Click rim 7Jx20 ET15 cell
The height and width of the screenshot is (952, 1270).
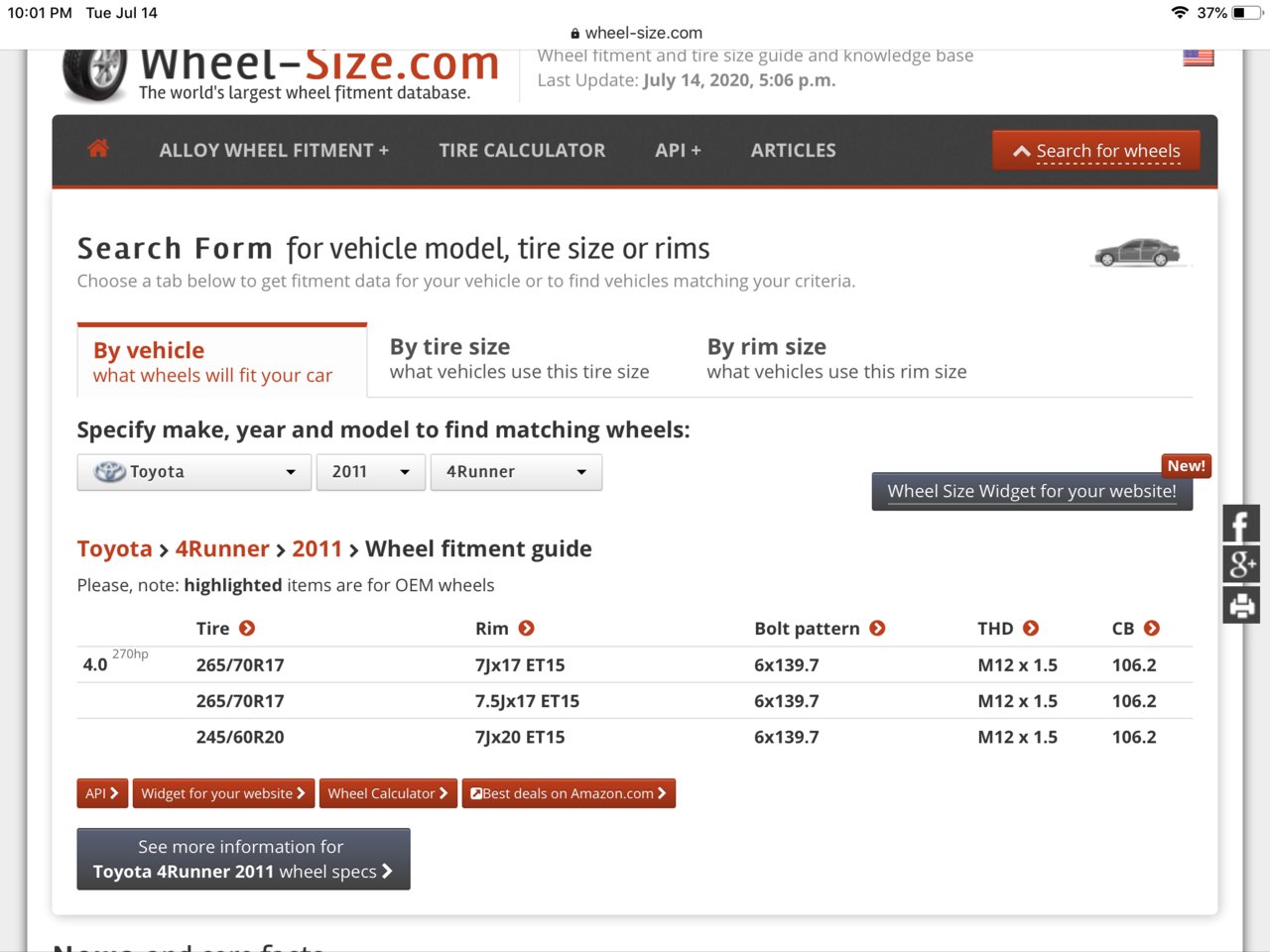[520, 737]
